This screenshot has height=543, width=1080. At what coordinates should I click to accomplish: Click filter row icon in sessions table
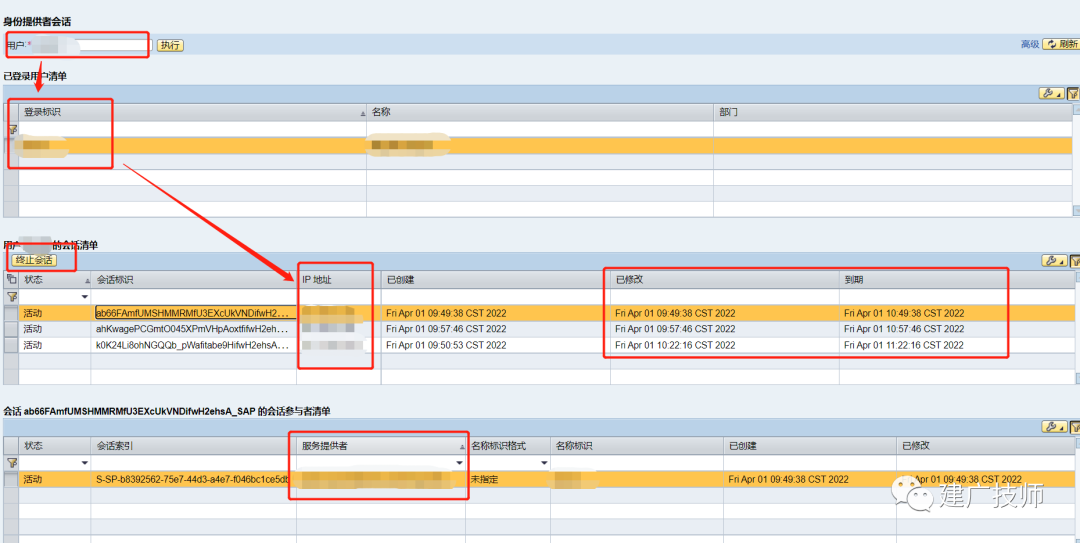pyautogui.click(x=11, y=296)
